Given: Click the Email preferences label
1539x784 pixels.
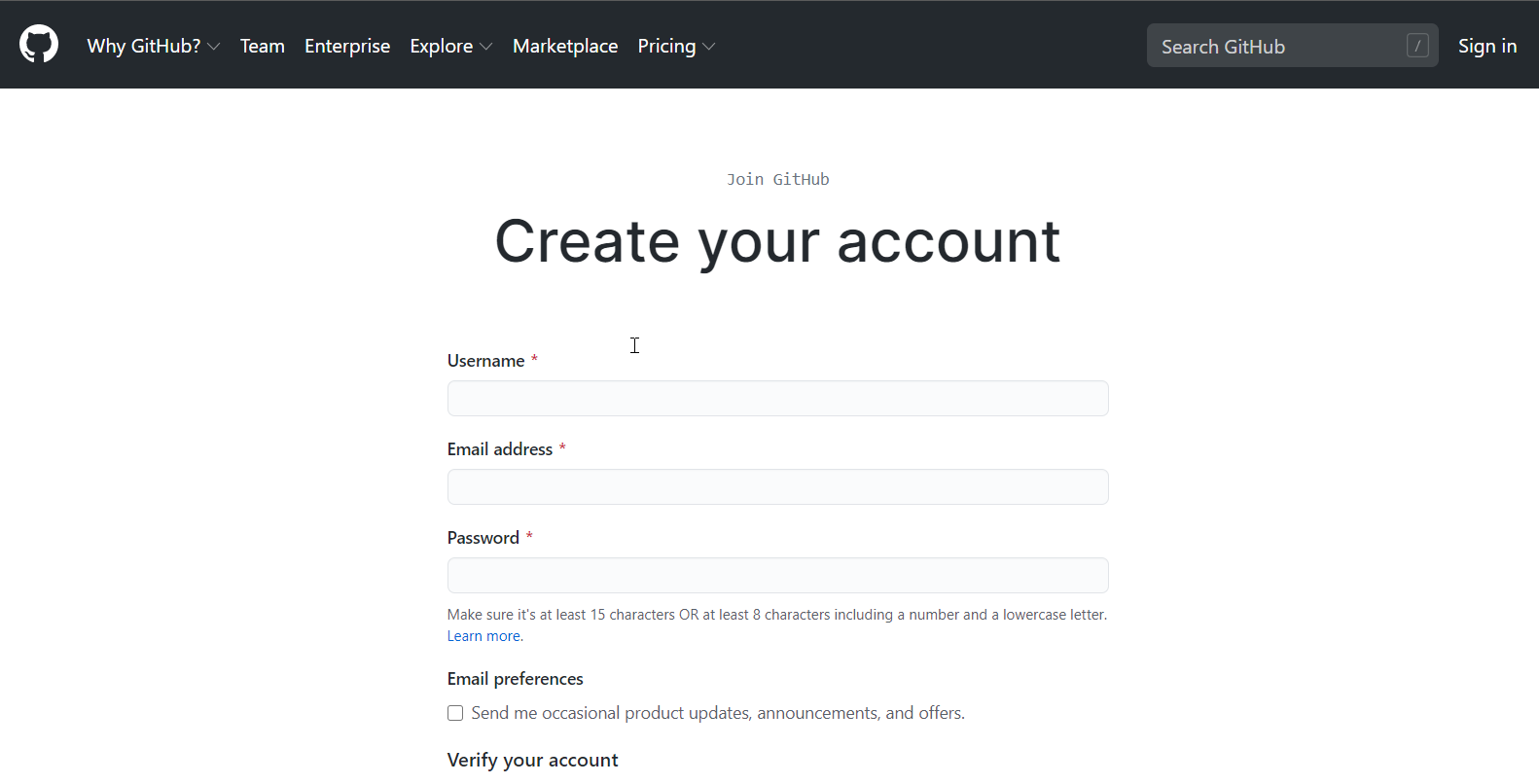Looking at the screenshot, I should tap(515, 679).
